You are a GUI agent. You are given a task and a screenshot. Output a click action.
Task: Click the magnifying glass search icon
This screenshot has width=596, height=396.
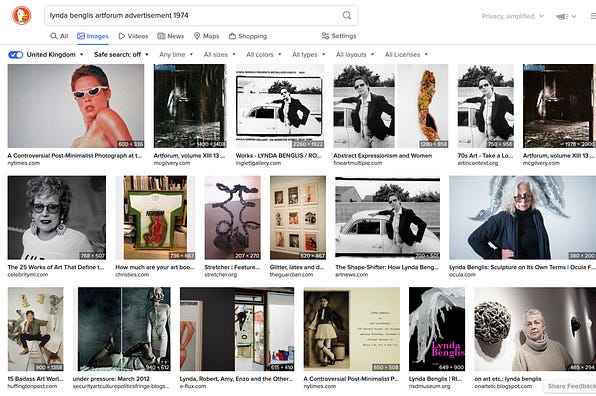(347, 15)
